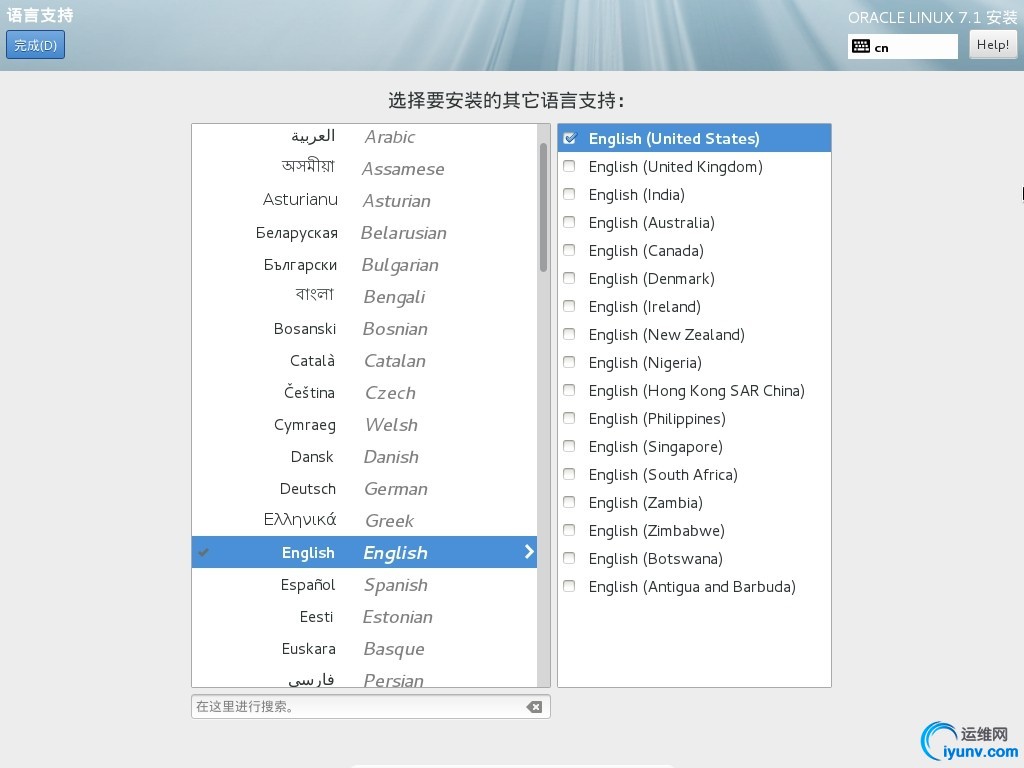Clear the search field with the backspace icon

tap(534, 707)
